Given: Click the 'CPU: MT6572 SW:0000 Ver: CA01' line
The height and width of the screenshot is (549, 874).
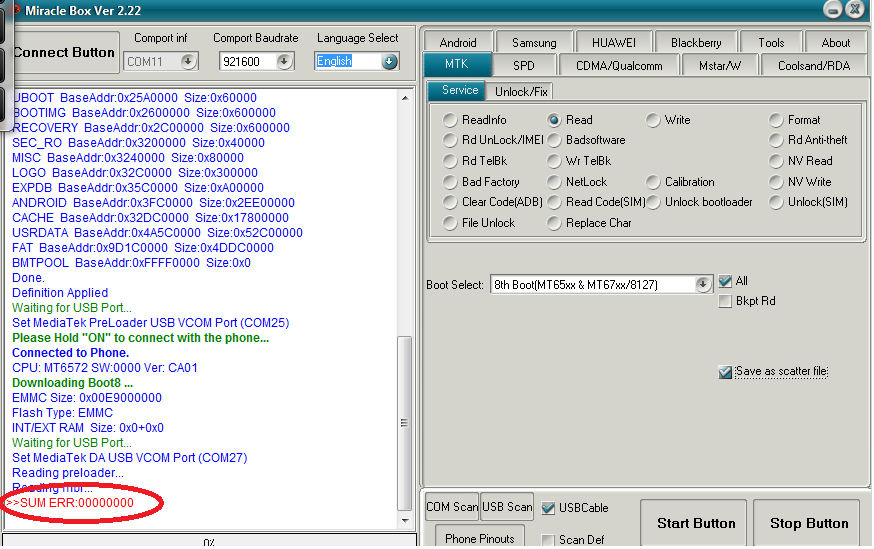Looking at the screenshot, I should 105,368.
